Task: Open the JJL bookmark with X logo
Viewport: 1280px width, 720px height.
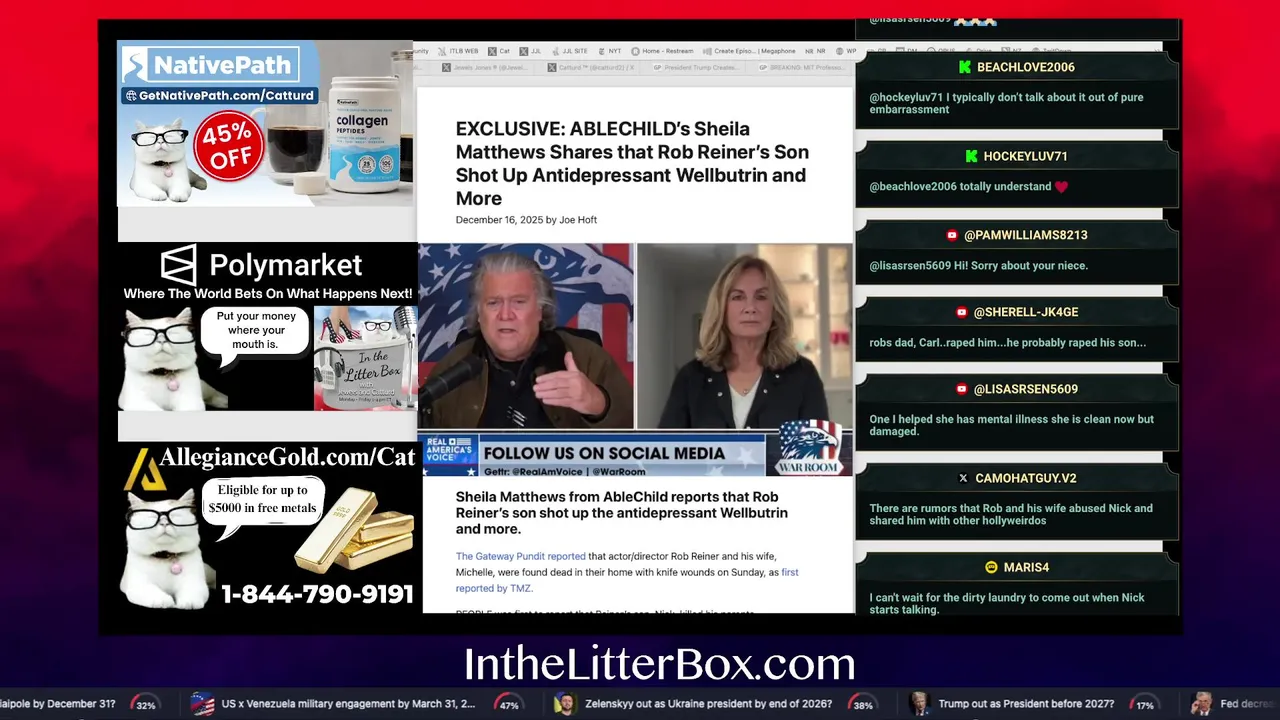Action: coord(530,51)
